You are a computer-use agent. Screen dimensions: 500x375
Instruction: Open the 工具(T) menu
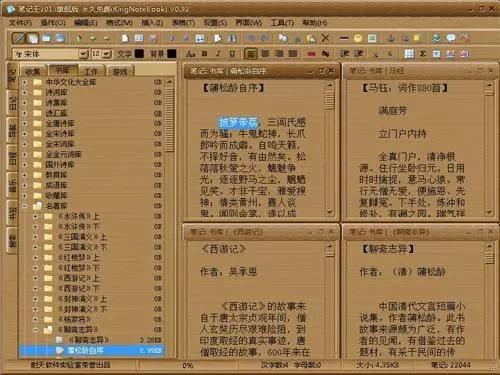tap(282, 23)
